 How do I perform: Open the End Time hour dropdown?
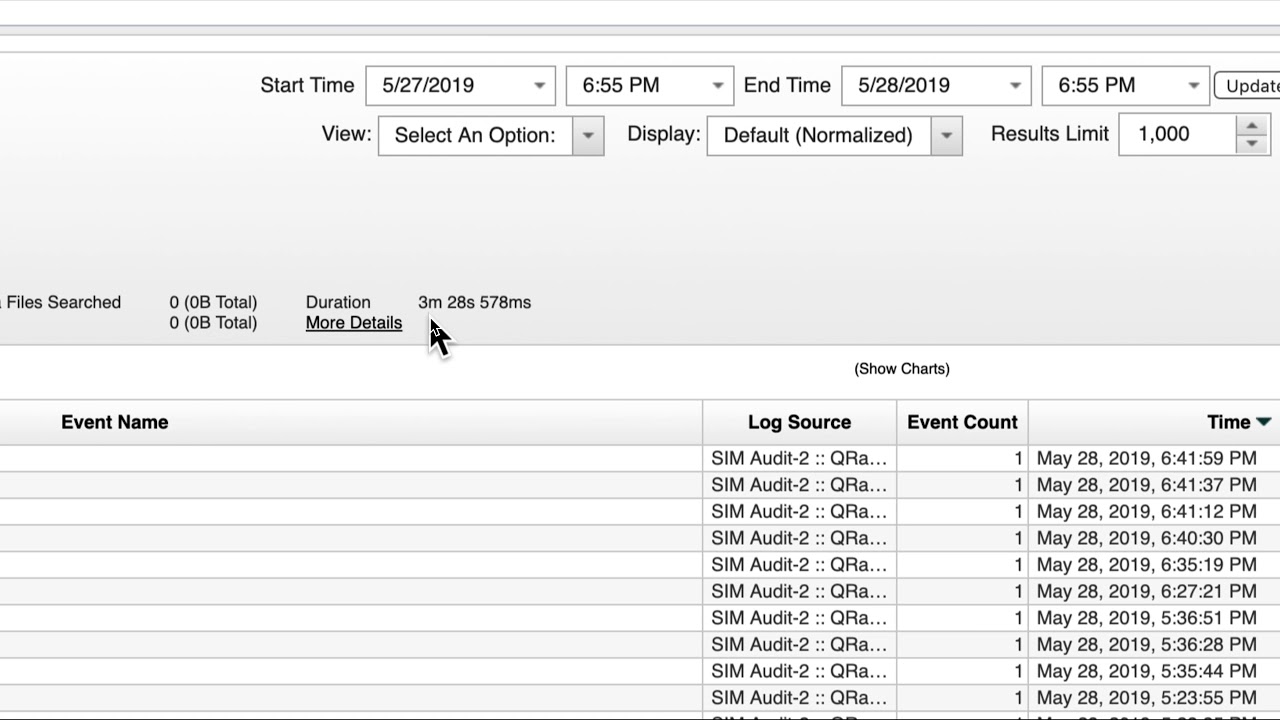[1193, 86]
